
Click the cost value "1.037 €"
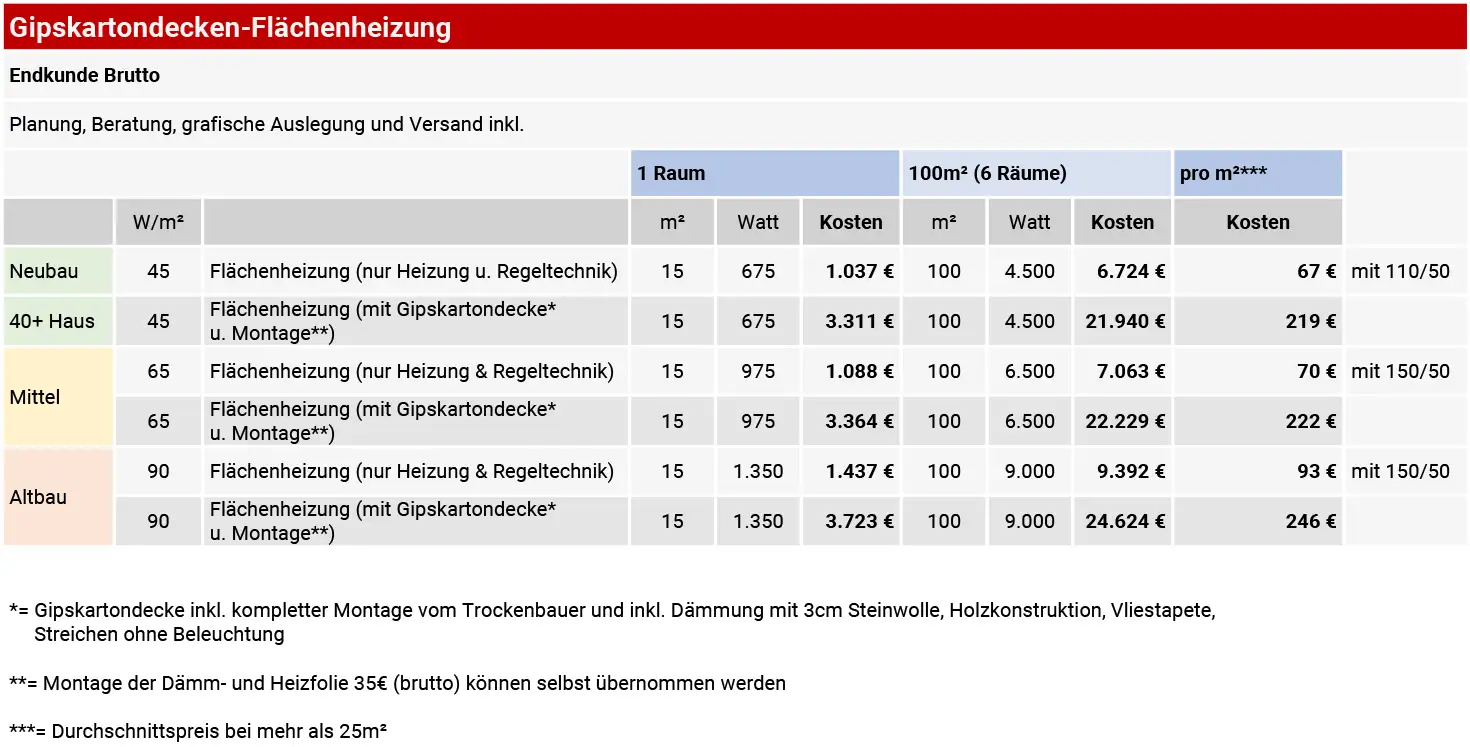click(x=860, y=271)
